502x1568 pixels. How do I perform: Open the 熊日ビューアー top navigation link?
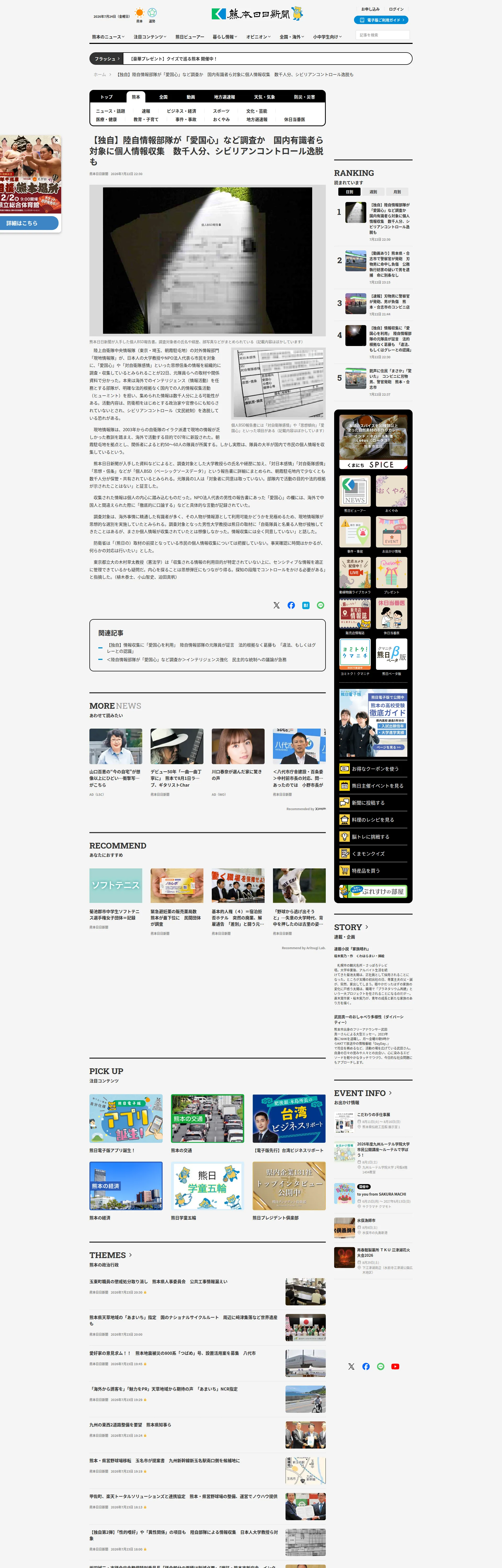(190, 37)
